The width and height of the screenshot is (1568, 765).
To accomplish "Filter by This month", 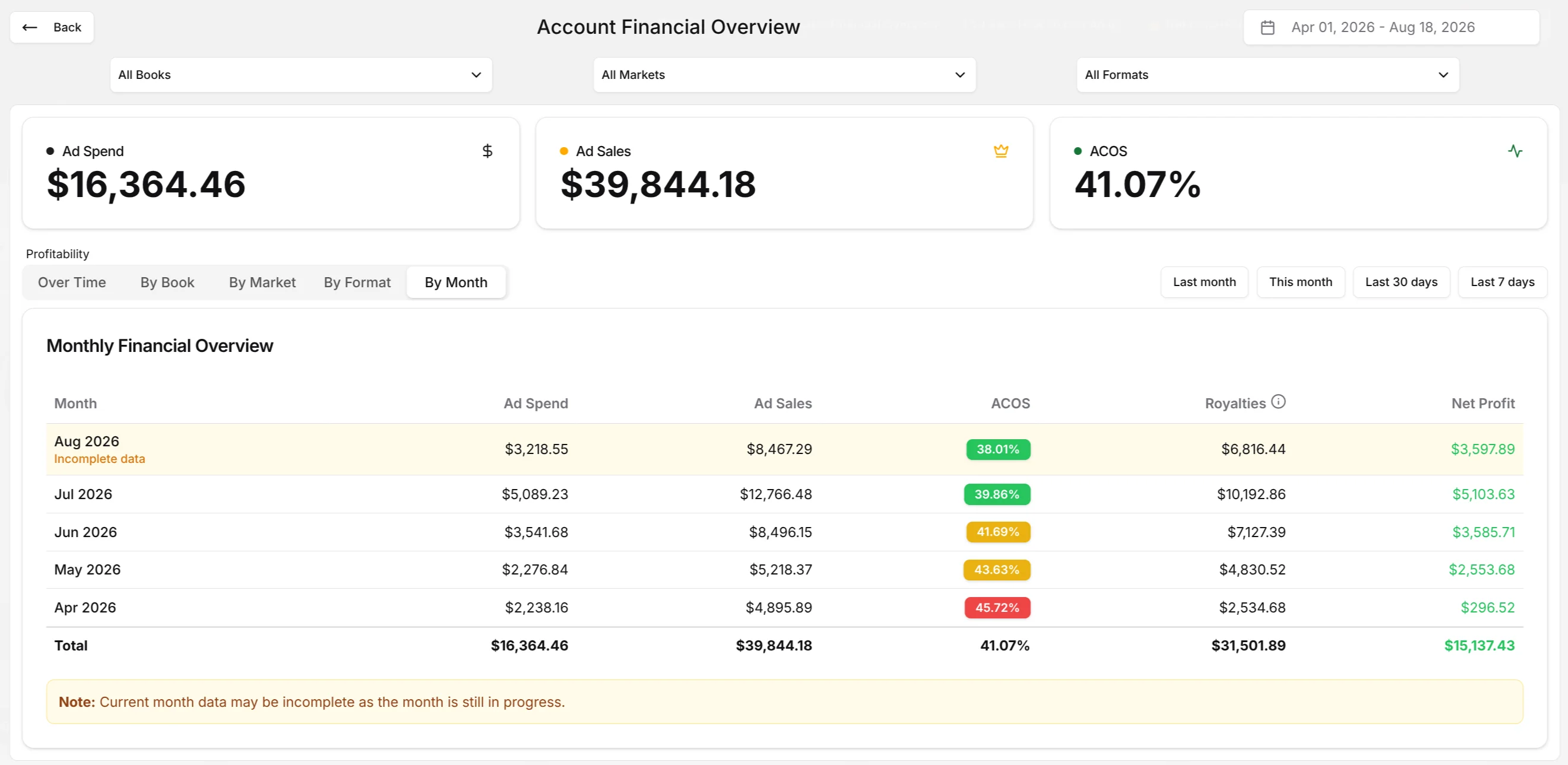I will pos(1300,282).
